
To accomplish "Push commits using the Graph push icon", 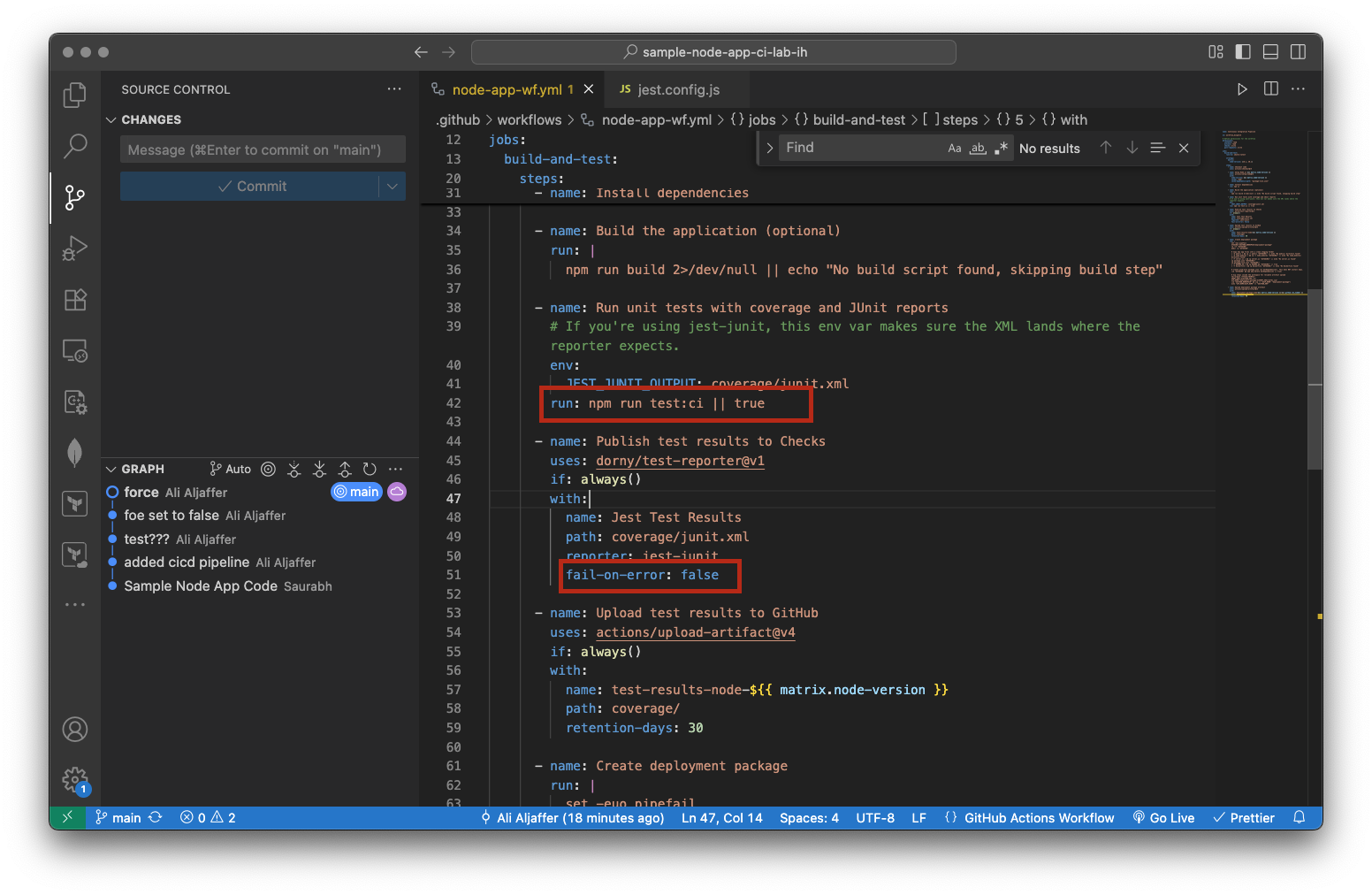I will (344, 469).
